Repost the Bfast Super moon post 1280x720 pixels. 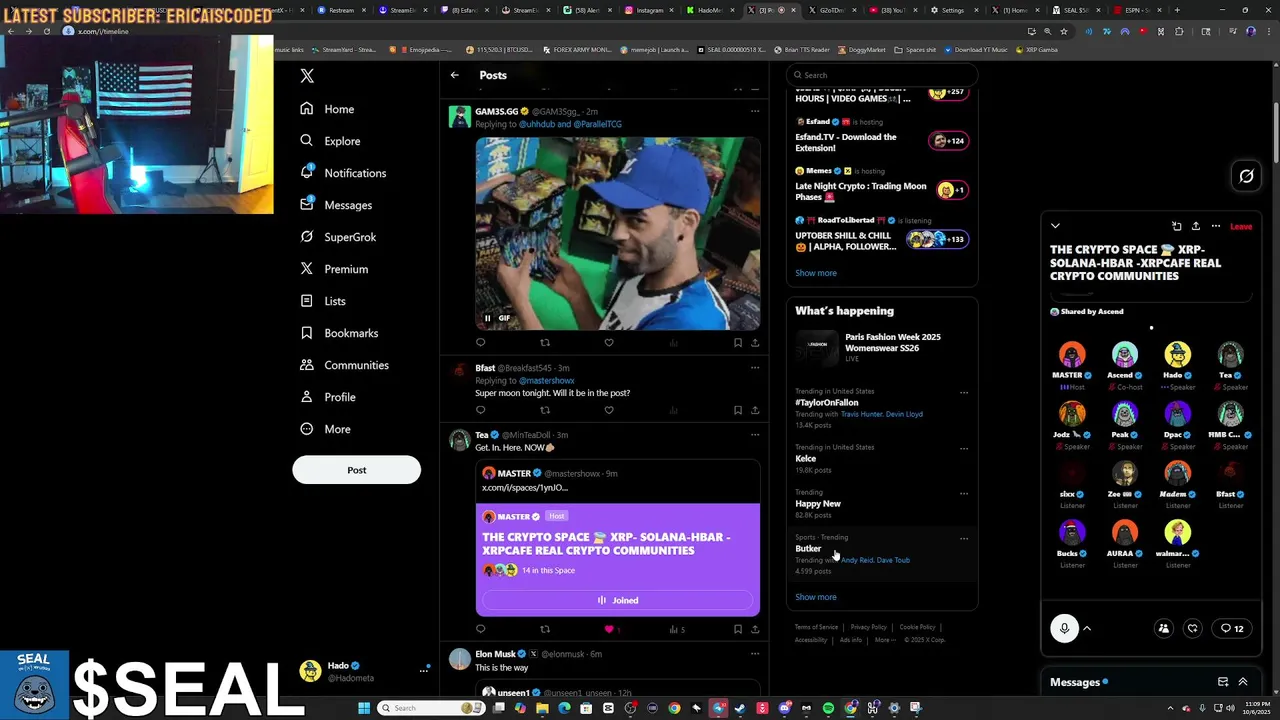click(x=545, y=410)
